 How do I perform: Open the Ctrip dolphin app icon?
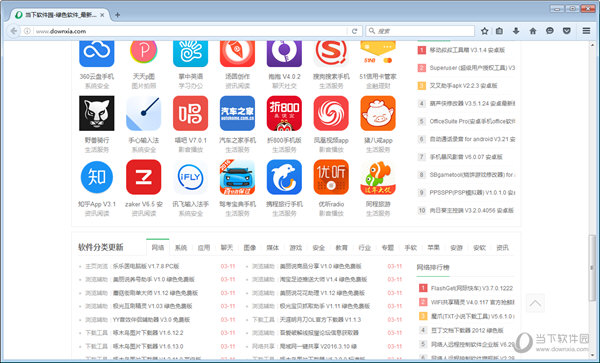[284, 177]
